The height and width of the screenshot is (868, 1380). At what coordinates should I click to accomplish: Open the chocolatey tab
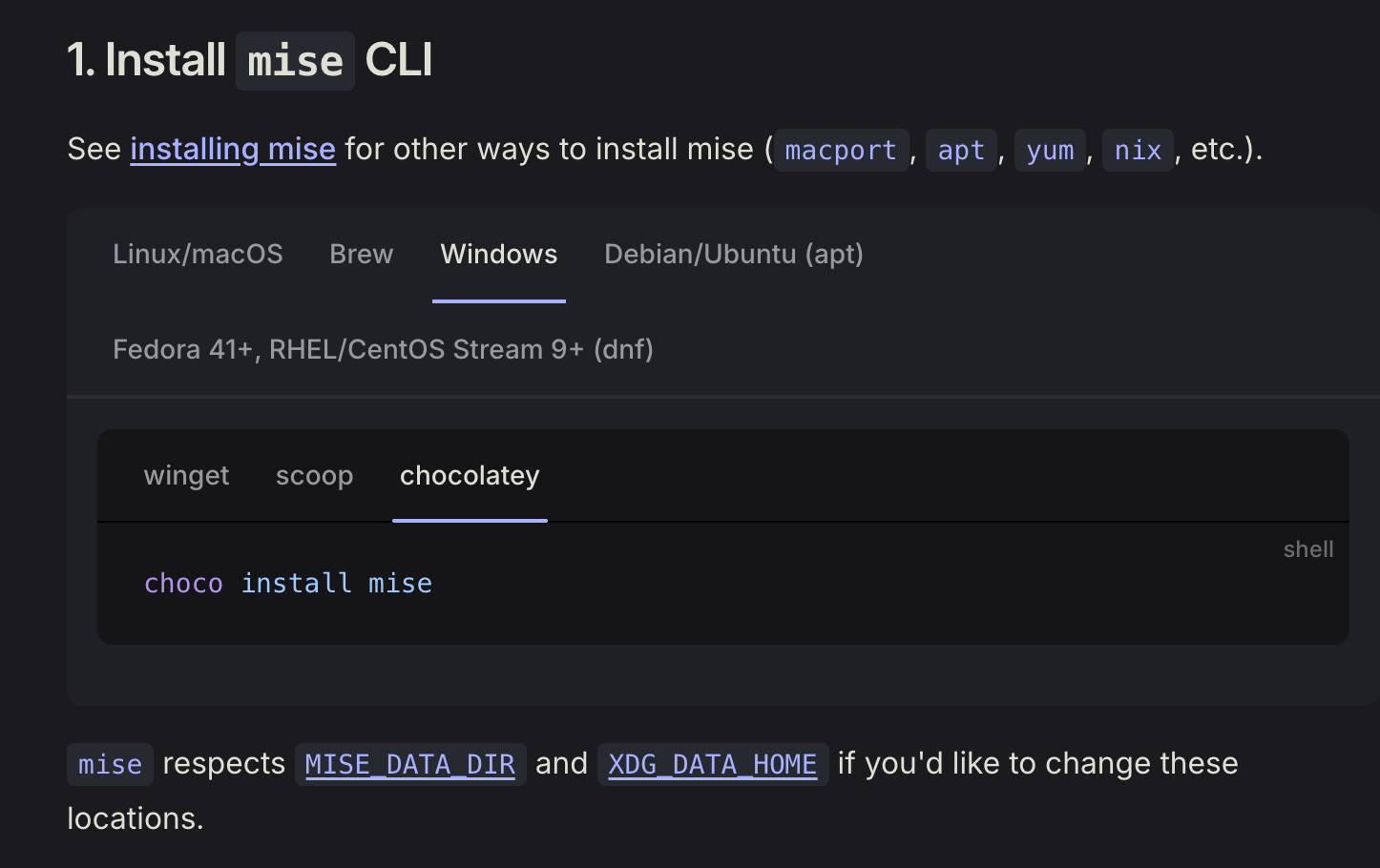(470, 476)
